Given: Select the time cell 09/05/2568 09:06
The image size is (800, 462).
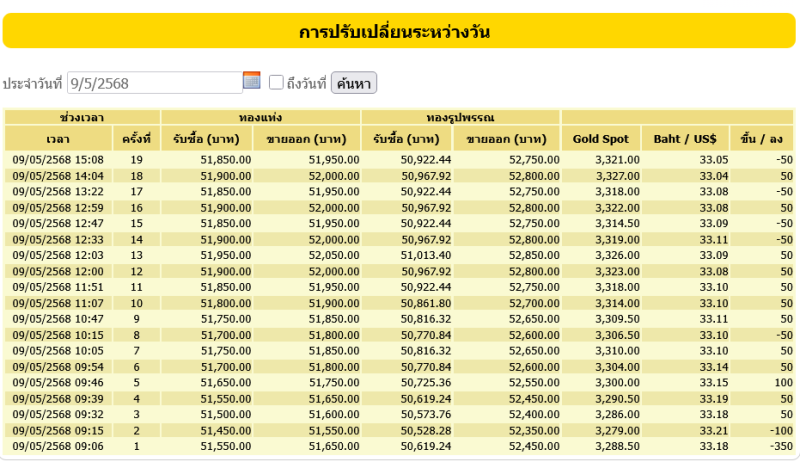Looking at the screenshot, I should 58,446.
